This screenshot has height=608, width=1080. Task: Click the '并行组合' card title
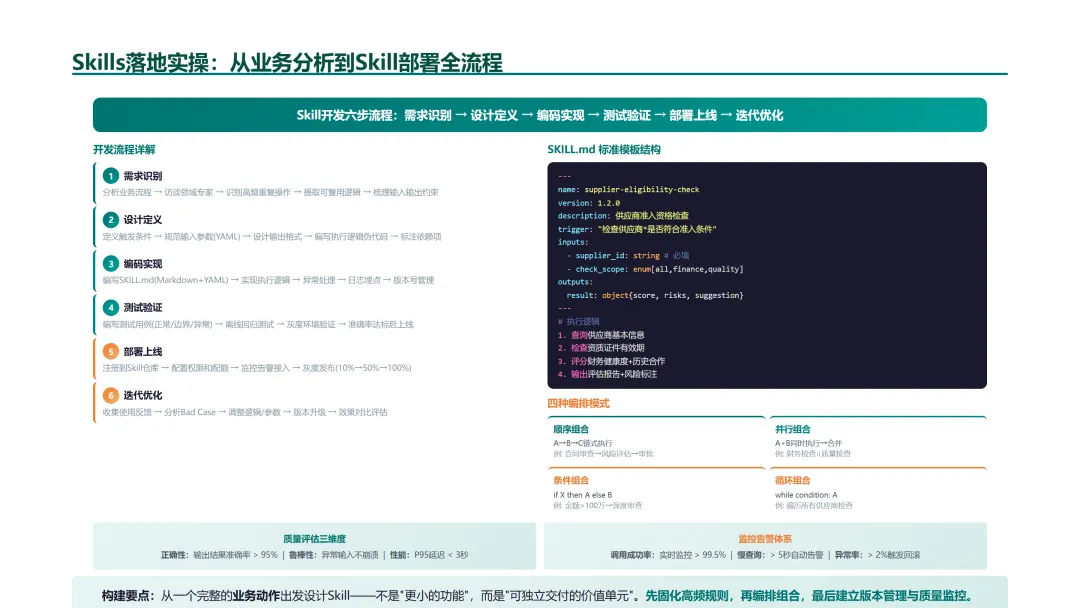[793, 429]
